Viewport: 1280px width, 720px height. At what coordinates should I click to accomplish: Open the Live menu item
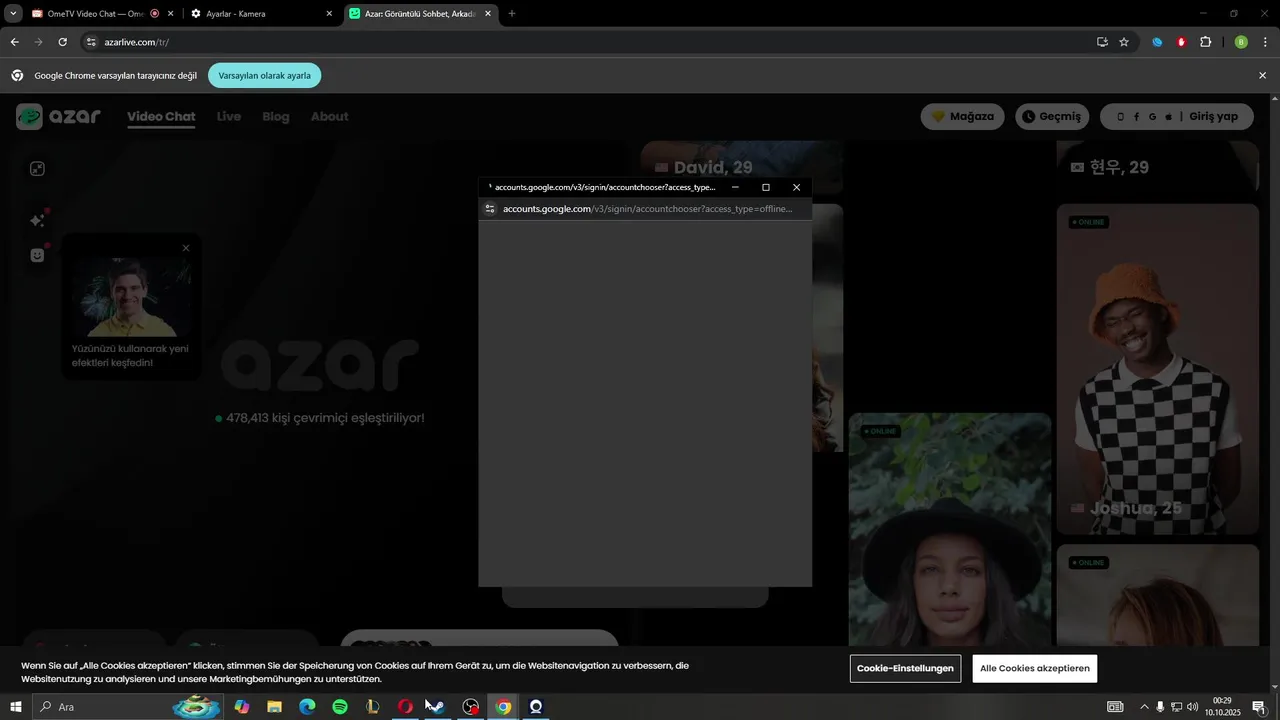pyautogui.click(x=229, y=117)
